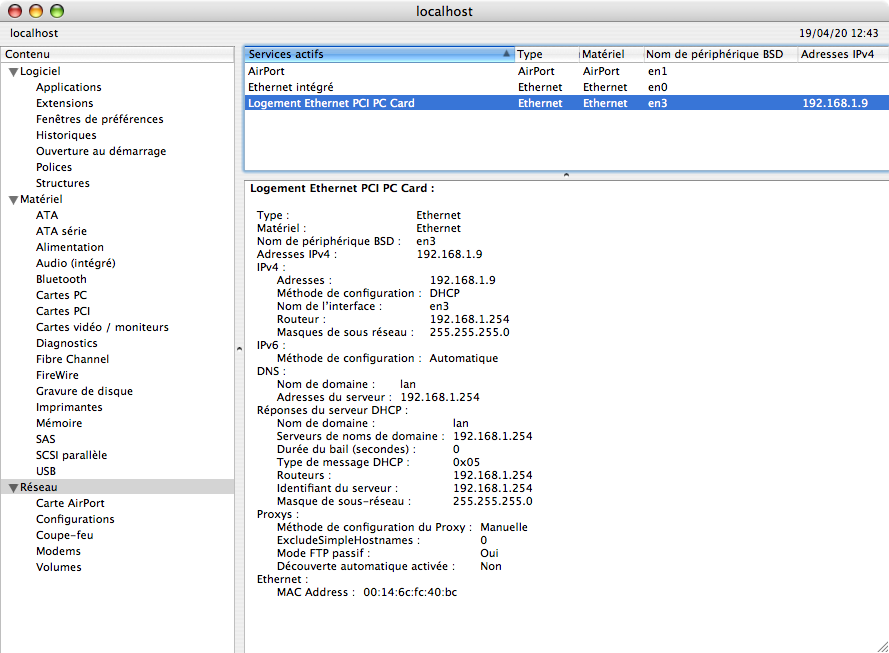Screen dimensions: 889x653
Task: Collapse the Réseau tree section
Action: pos(14,488)
